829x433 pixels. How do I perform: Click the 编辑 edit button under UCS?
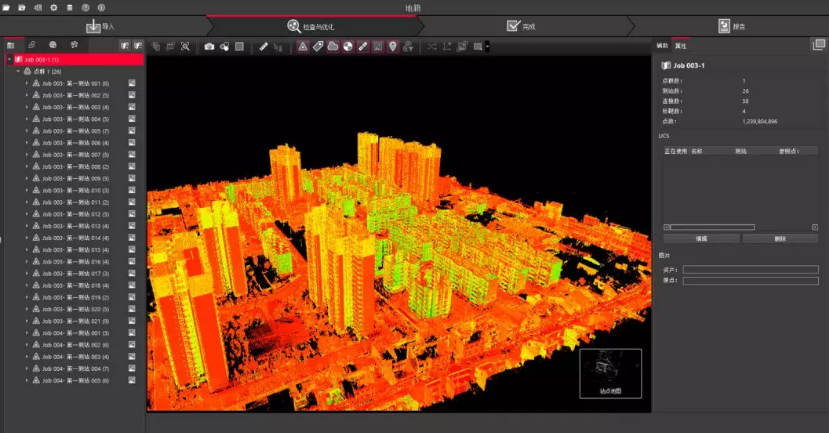(x=700, y=239)
